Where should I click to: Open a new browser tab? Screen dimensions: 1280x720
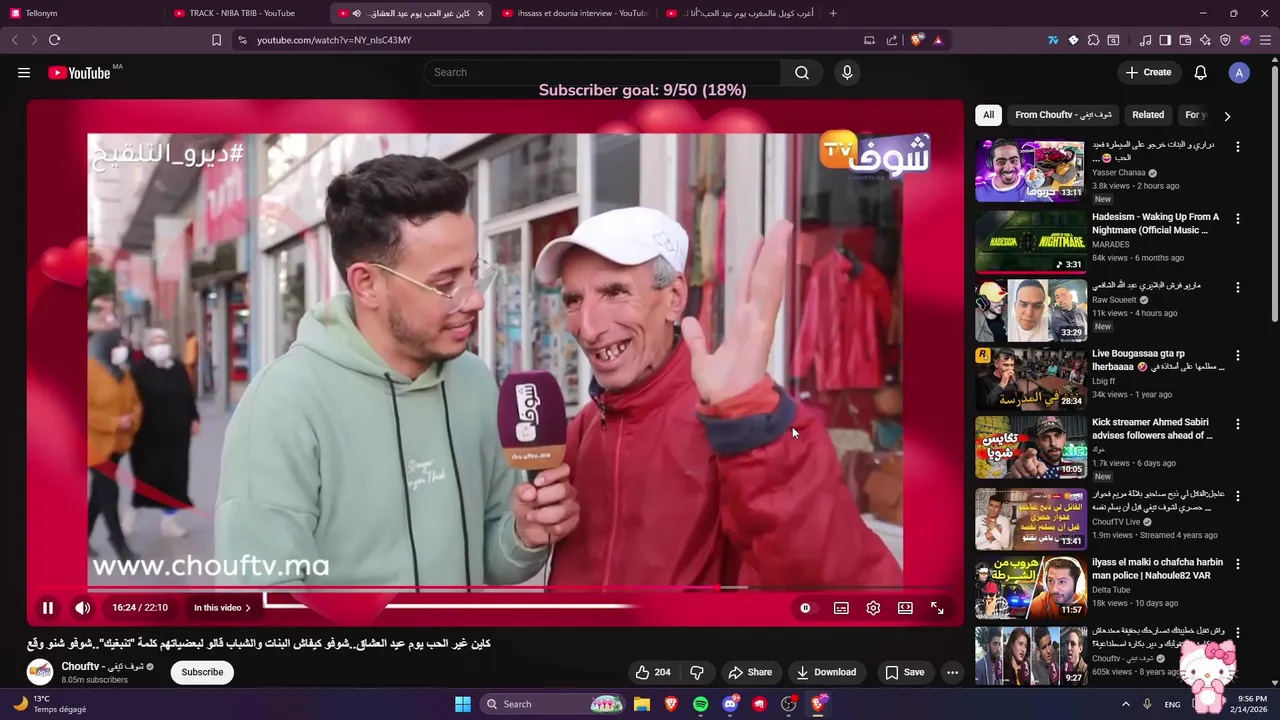pos(833,13)
